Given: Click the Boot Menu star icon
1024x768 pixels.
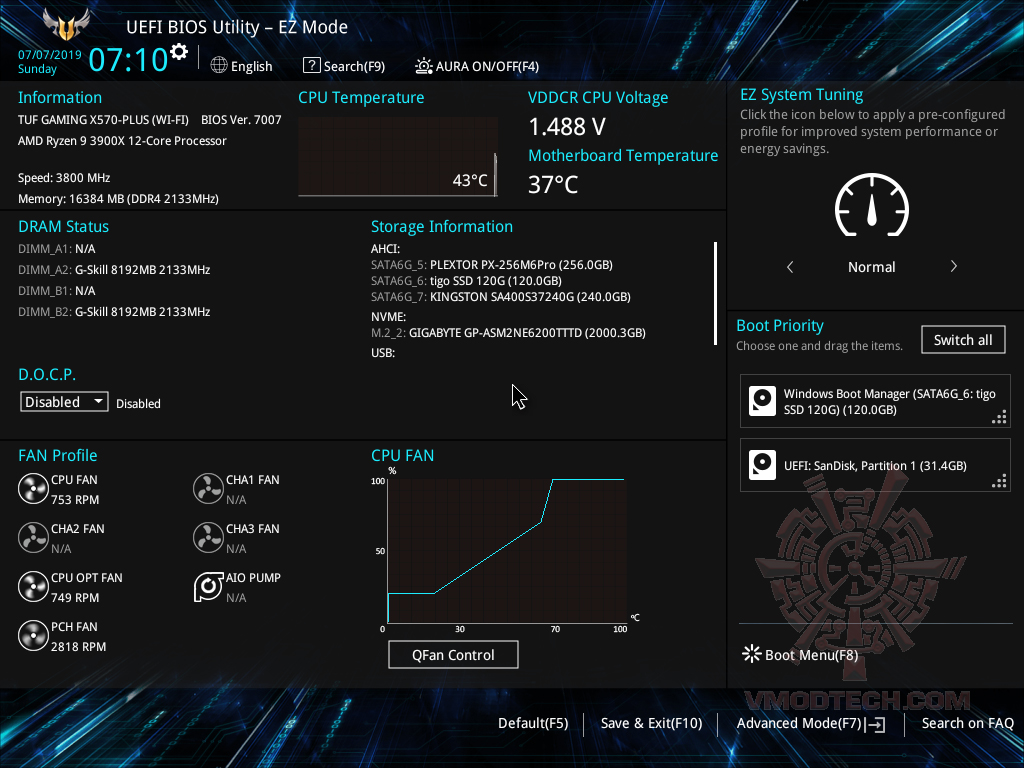Looking at the screenshot, I should [752, 654].
